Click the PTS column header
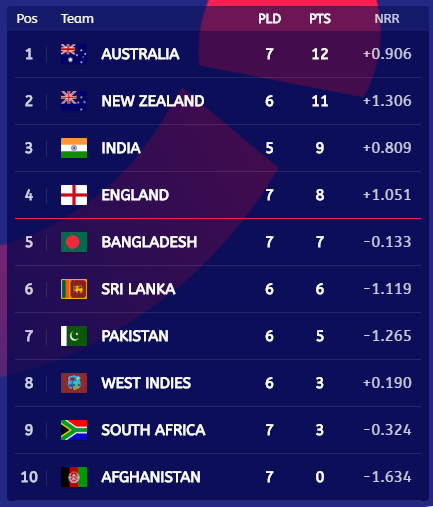The width and height of the screenshot is (433, 507). point(320,19)
